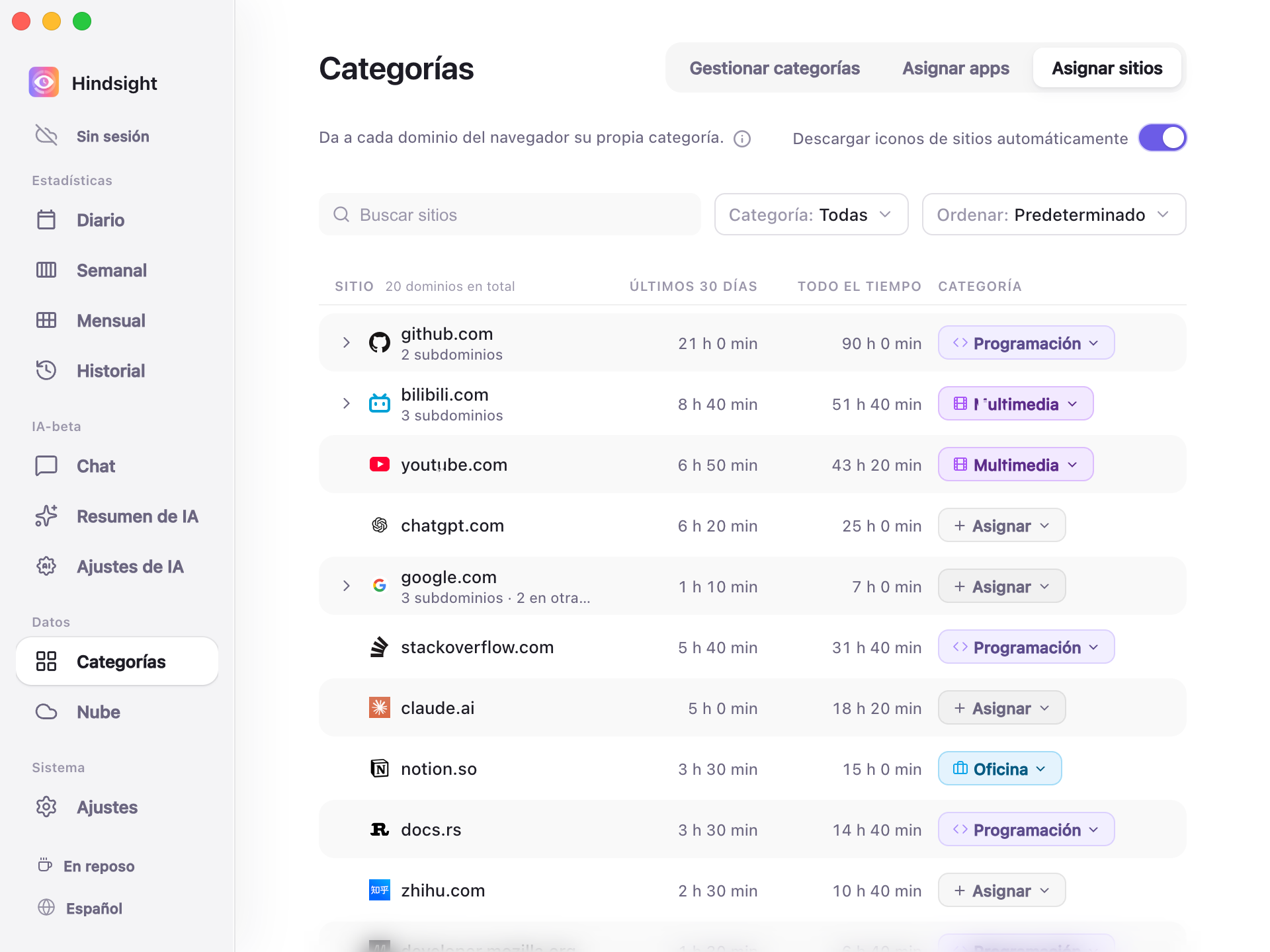Click the docs.rs favicon
Screen dimensions: 1270x952
point(380,829)
